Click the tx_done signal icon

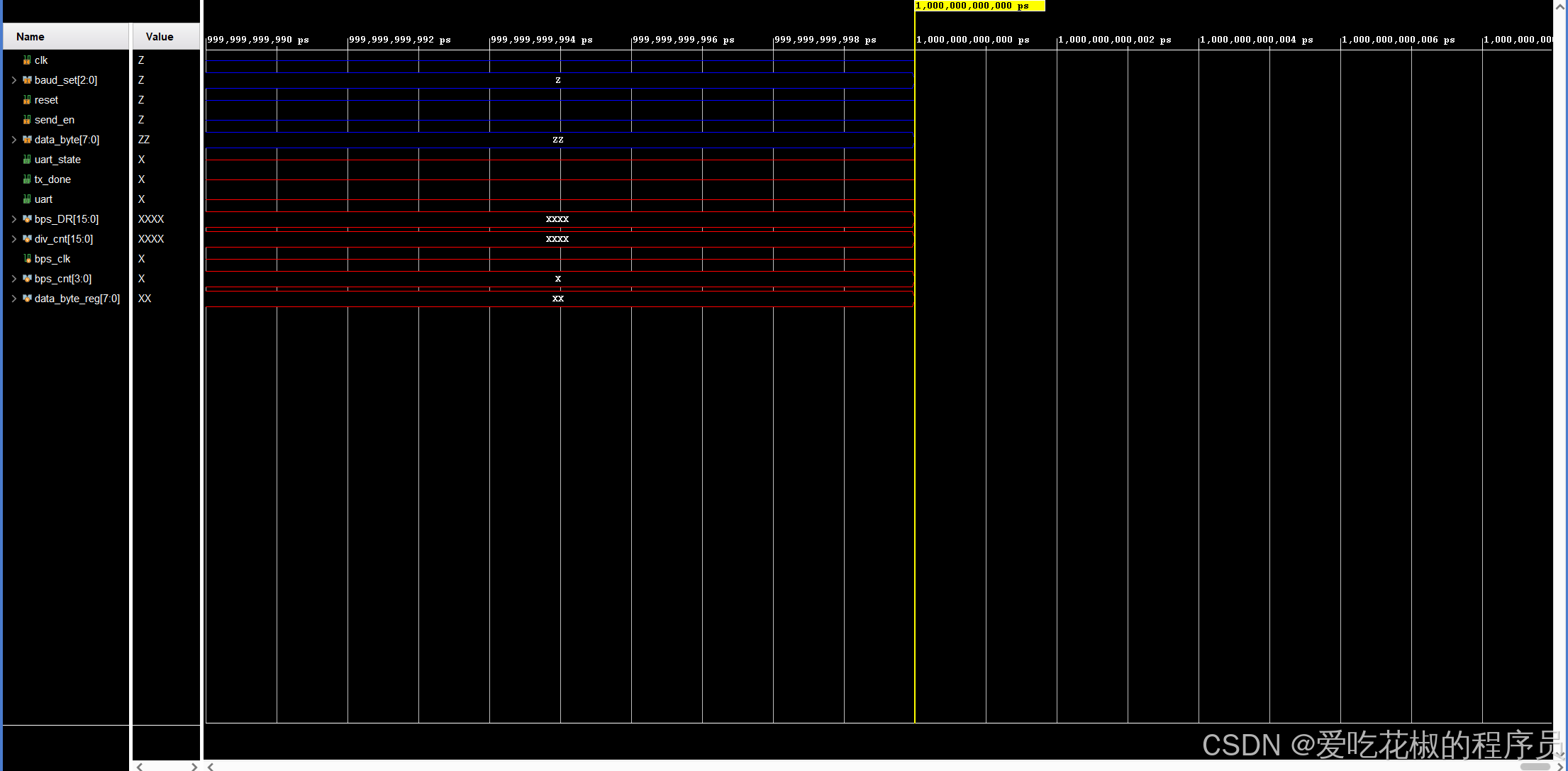tap(27, 179)
